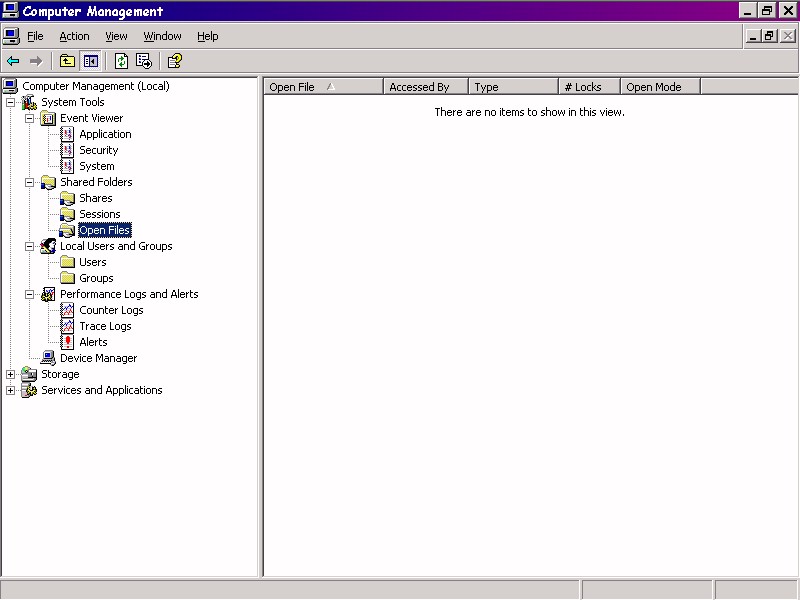Click the Performance Logs and Alerts icon

pyautogui.click(x=48, y=294)
